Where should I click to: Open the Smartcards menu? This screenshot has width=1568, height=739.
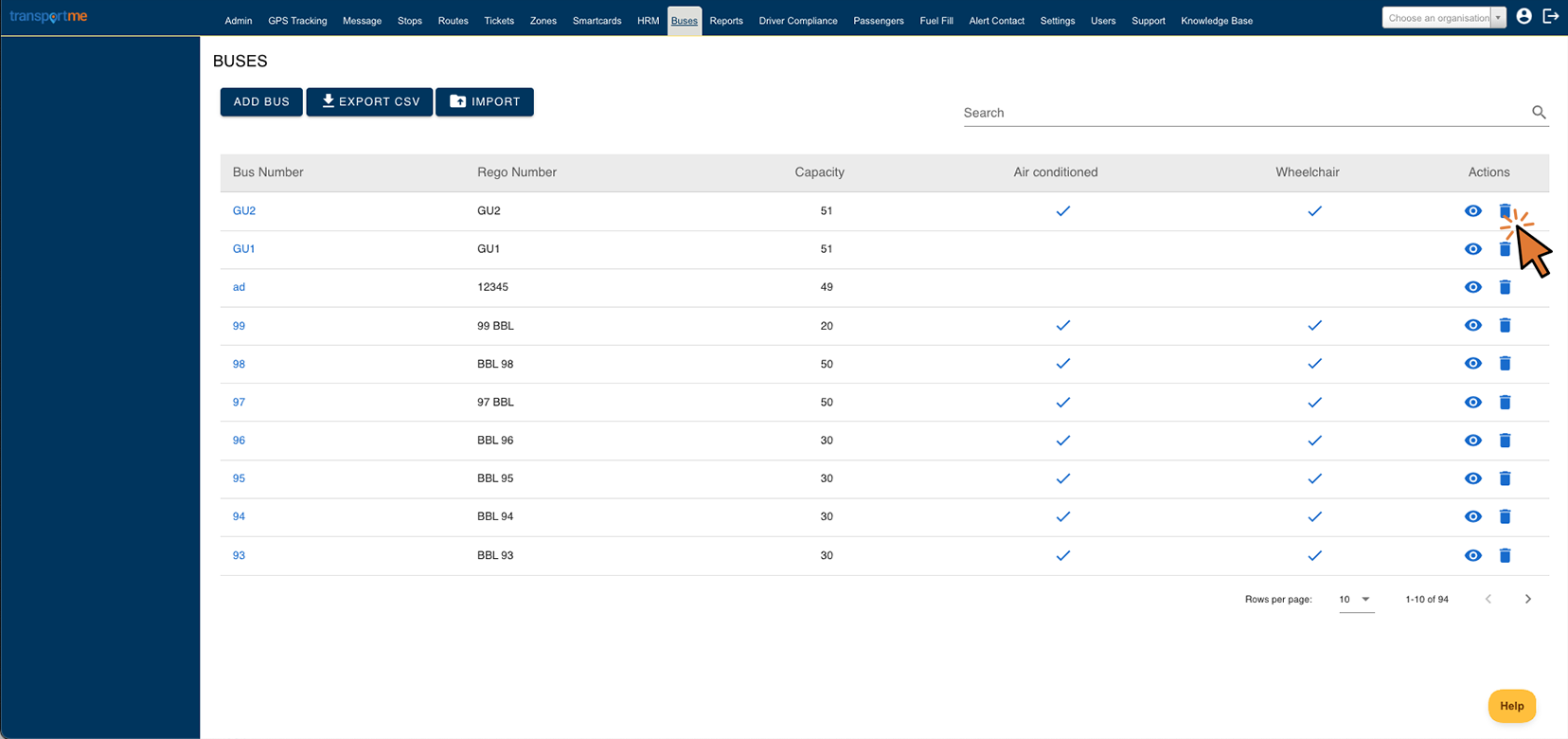(x=597, y=21)
